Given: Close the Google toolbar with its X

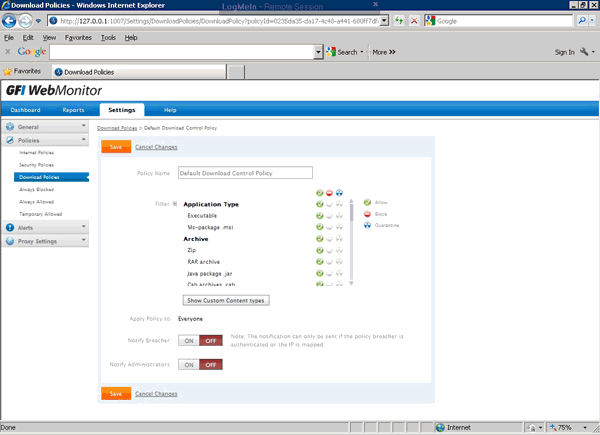Looking at the screenshot, I should coord(8,51).
